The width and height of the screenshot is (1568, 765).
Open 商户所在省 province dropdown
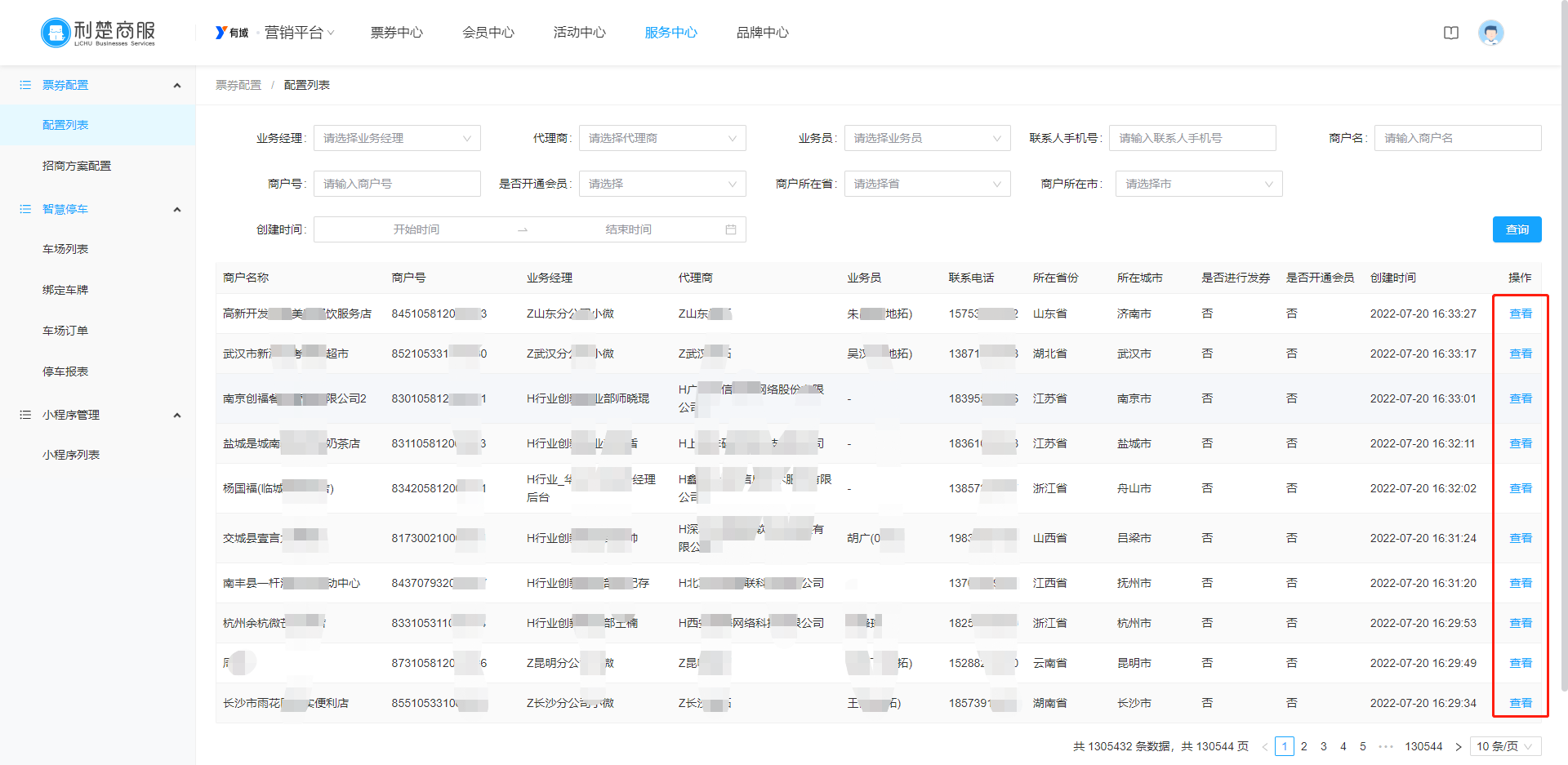(x=928, y=184)
